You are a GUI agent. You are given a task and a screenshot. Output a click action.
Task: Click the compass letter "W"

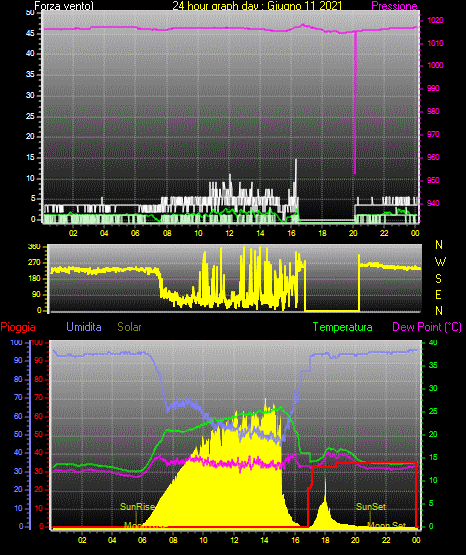440,262
